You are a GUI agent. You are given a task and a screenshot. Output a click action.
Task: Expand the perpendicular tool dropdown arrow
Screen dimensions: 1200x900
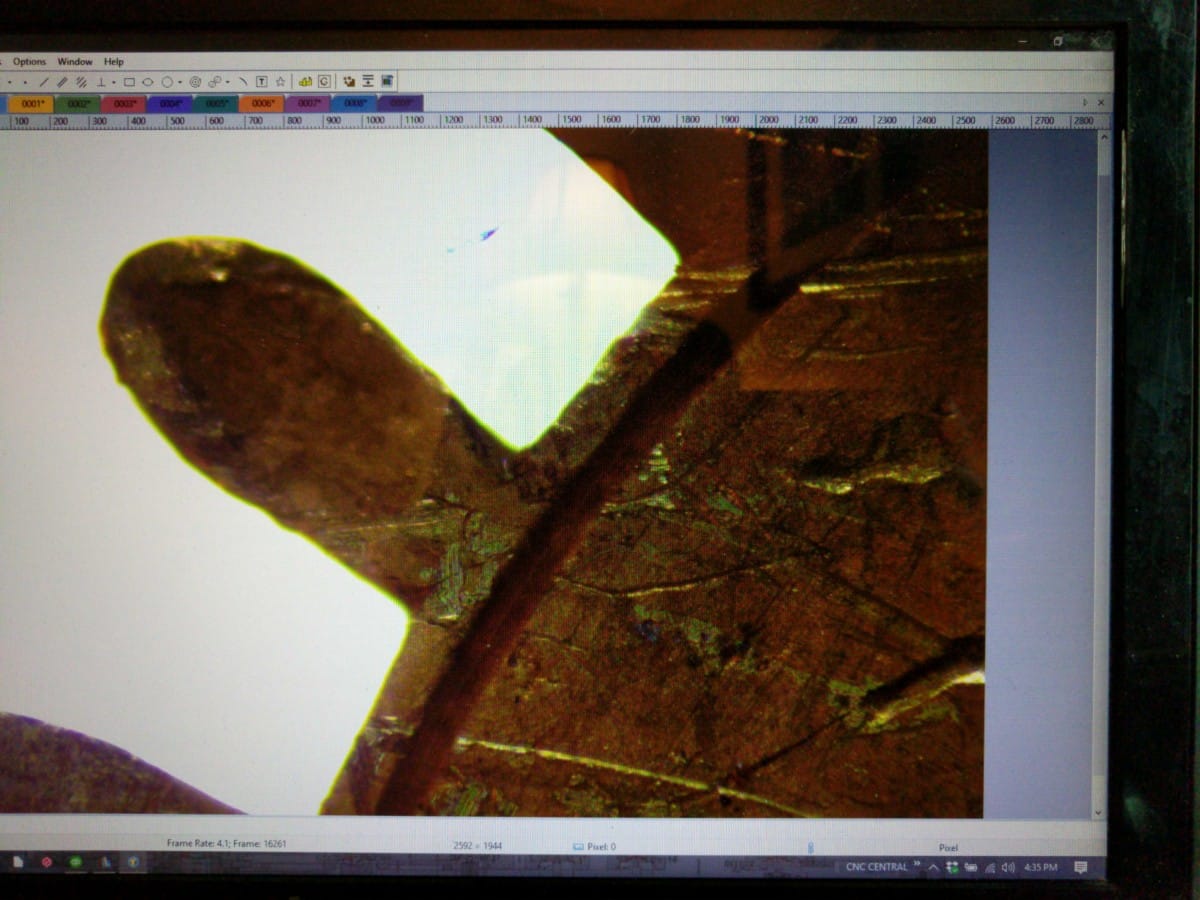[x=113, y=82]
